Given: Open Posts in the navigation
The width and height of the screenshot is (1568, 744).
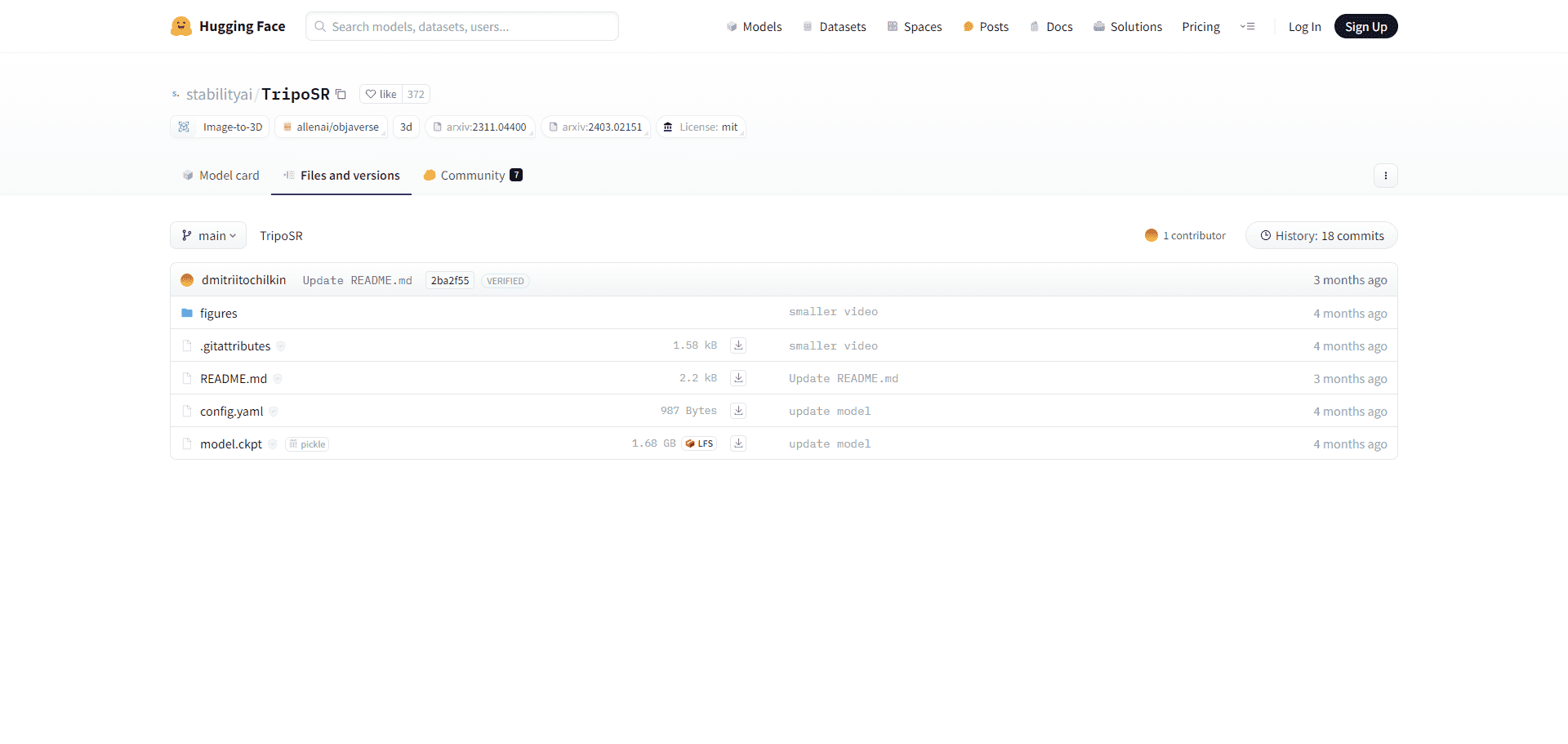Looking at the screenshot, I should coord(986,26).
